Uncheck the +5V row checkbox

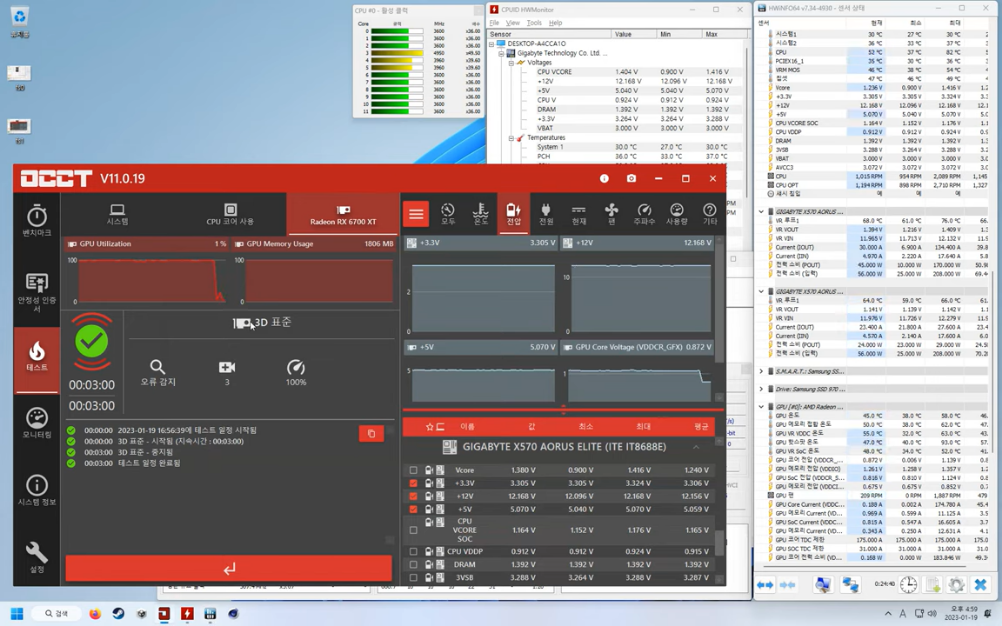(413, 509)
